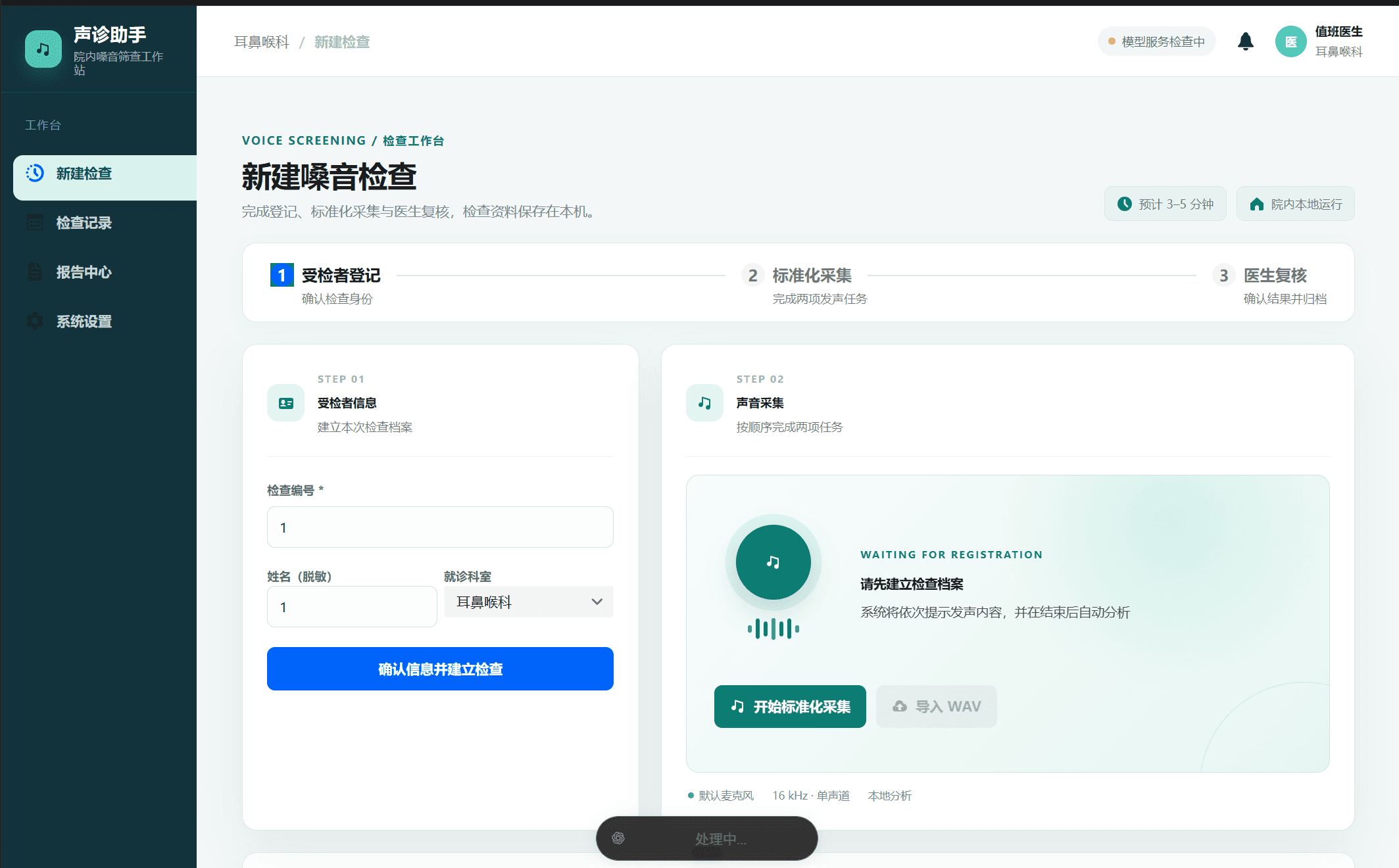Click the 耳鼻喉科 breadcrumb link
The height and width of the screenshot is (868, 1399).
(261, 41)
